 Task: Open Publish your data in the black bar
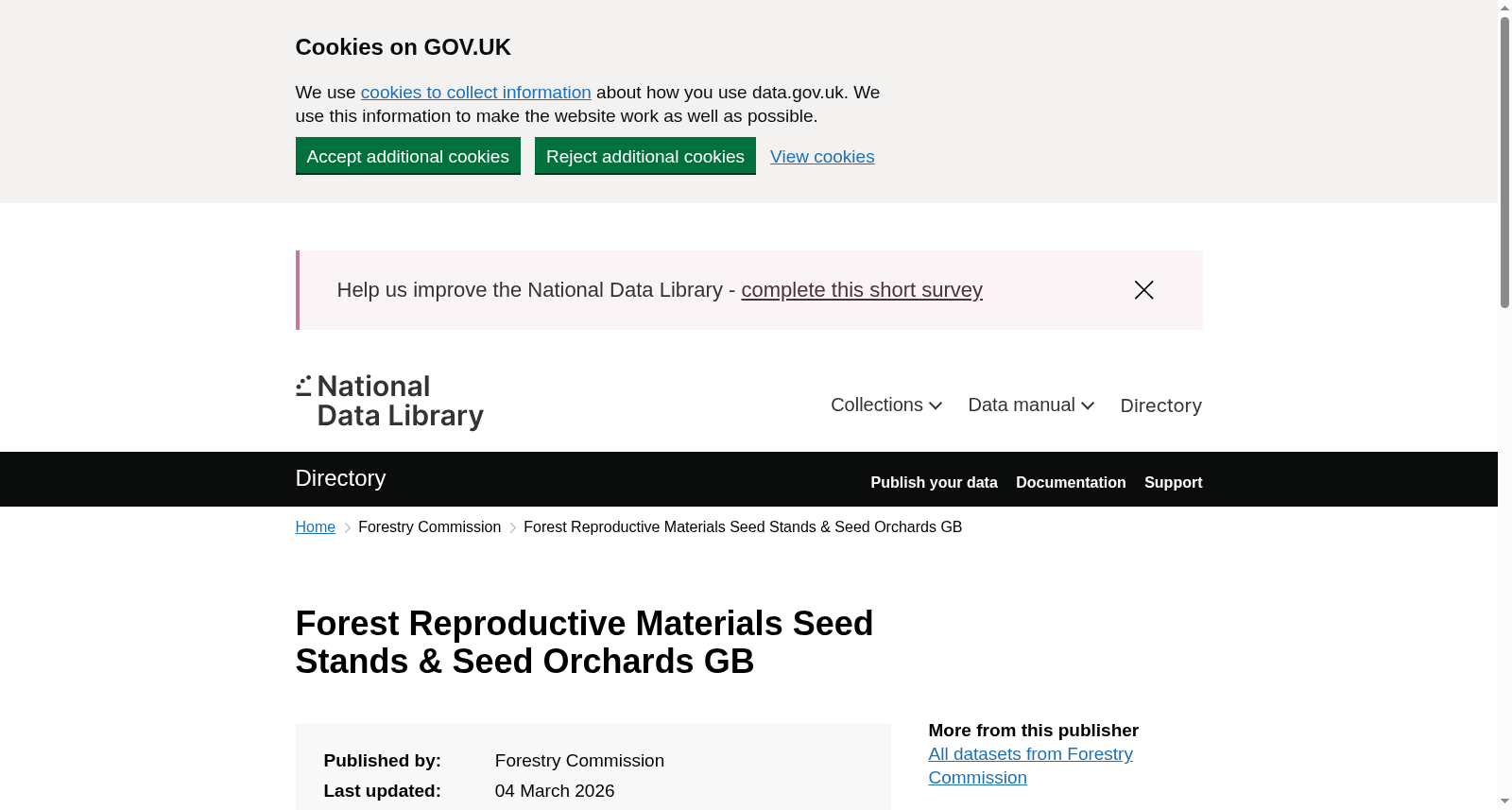934,482
